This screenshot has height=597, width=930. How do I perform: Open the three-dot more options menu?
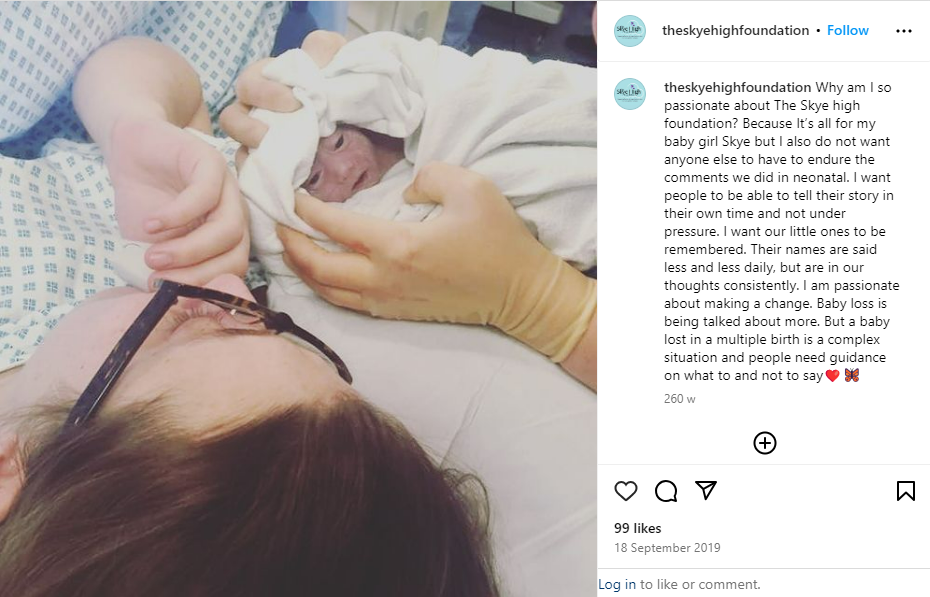click(x=904, y=31)
